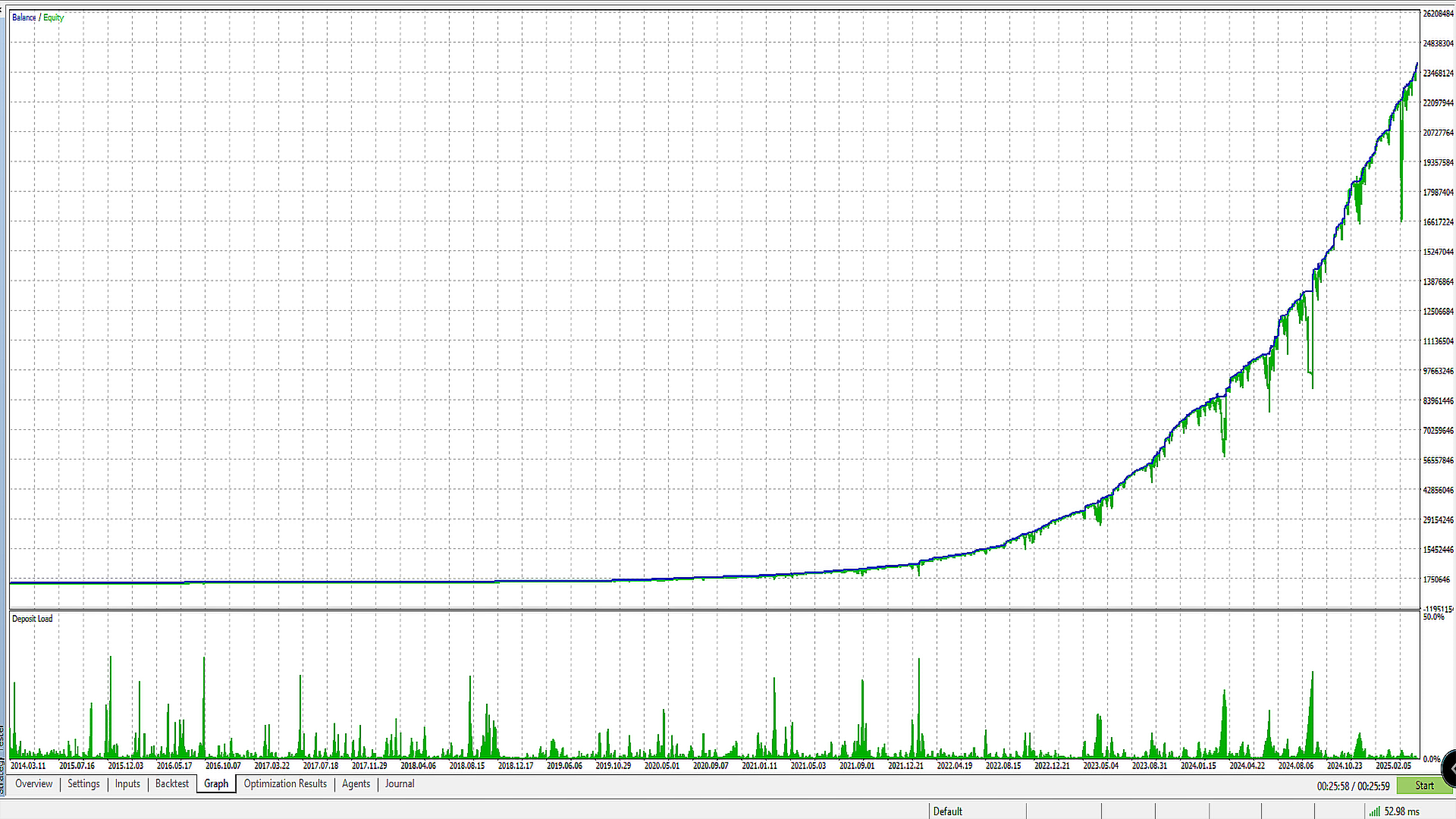The image size is (1456, 819).
Task: Click the black arrow circle at right edge
Action: [x=1450, y=768]
